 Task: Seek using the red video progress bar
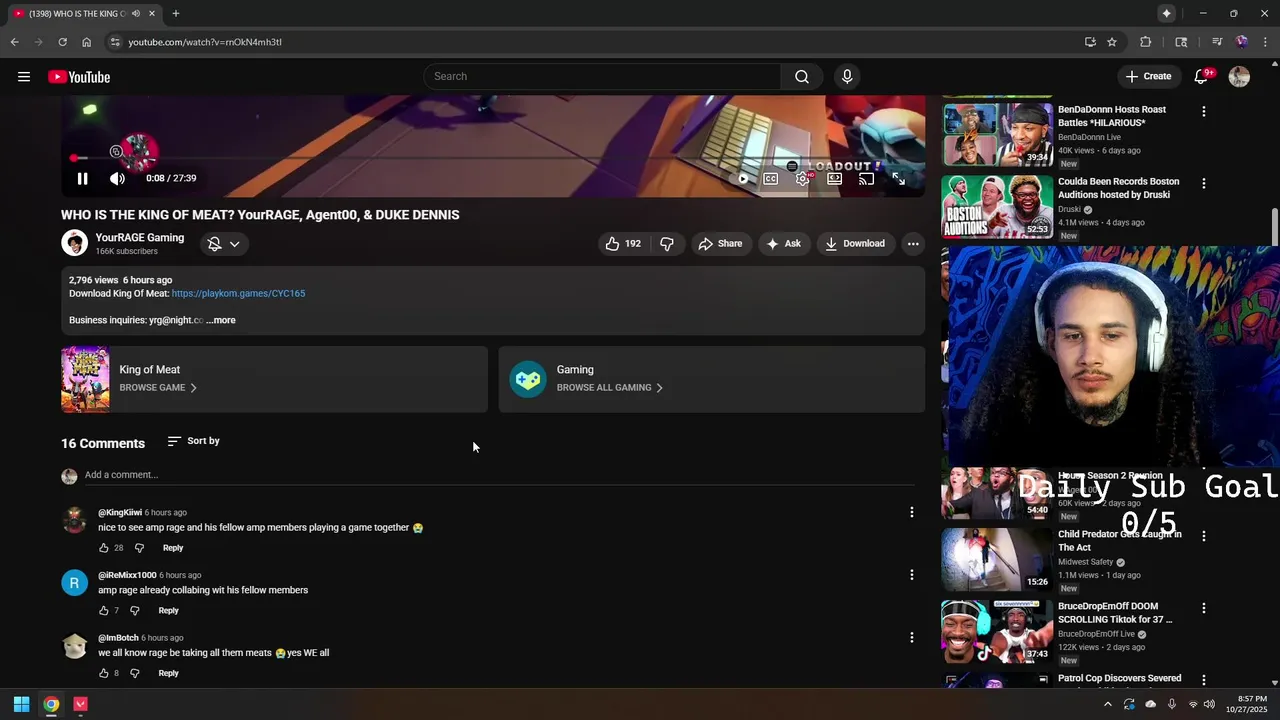click(493, 158)
